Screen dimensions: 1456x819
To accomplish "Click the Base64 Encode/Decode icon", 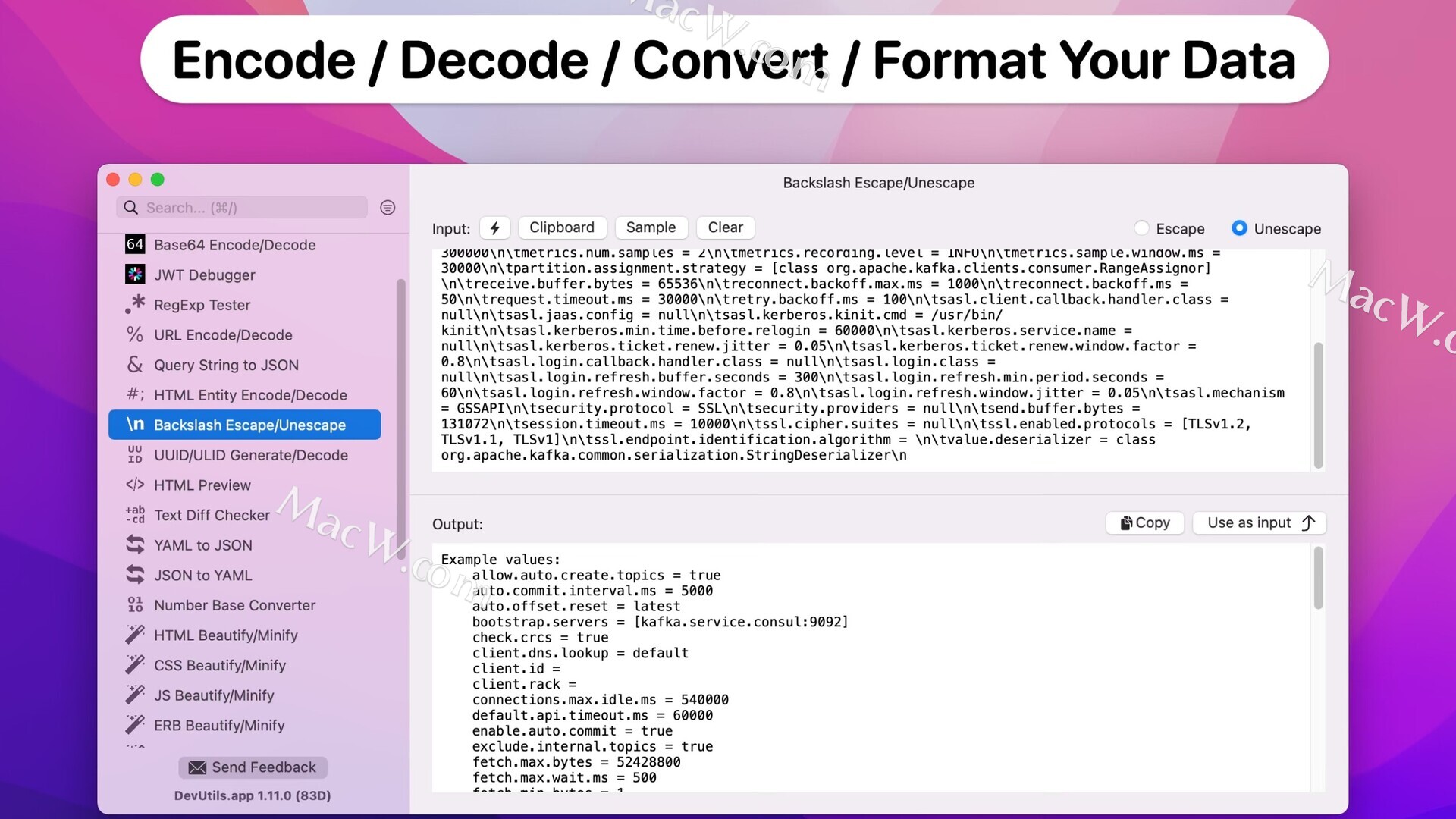I will click(135, 244).
